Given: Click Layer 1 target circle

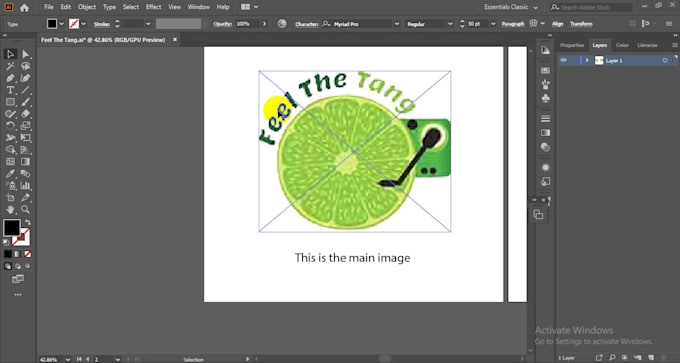Looking at the screenshot, I should (665, 61).
